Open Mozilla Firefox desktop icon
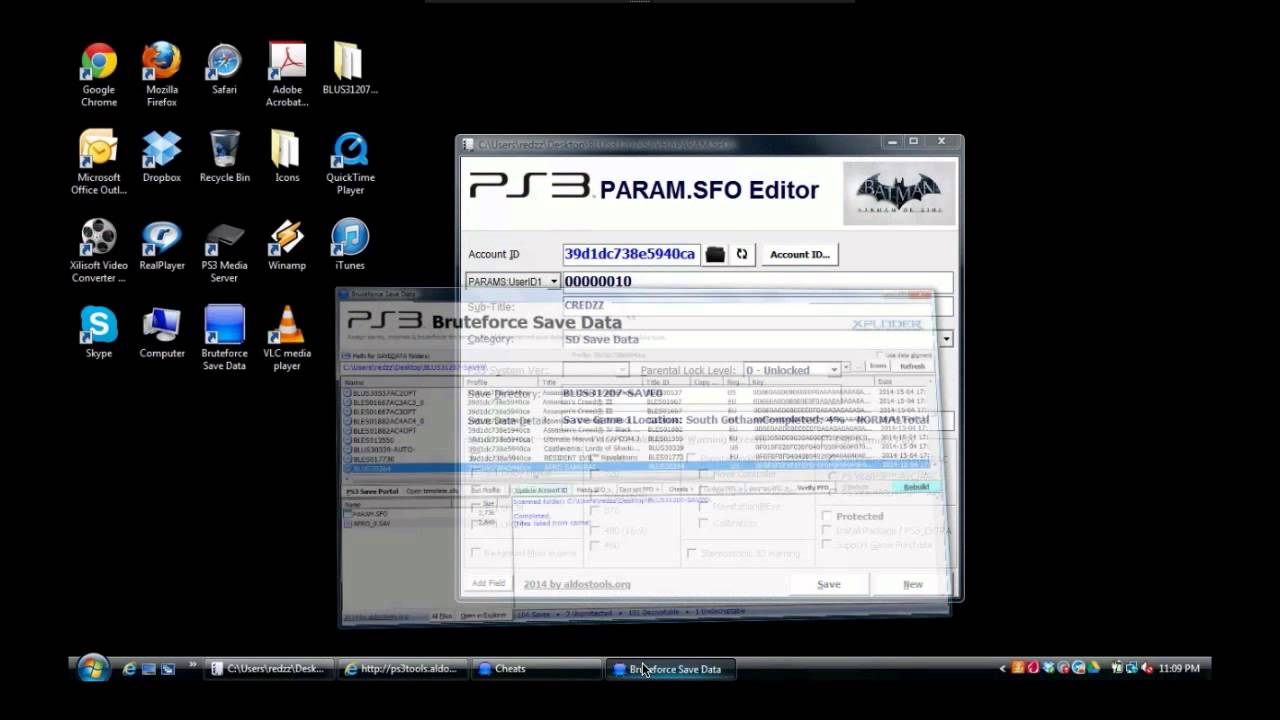 pyautogui.click(x=161, y=75)
